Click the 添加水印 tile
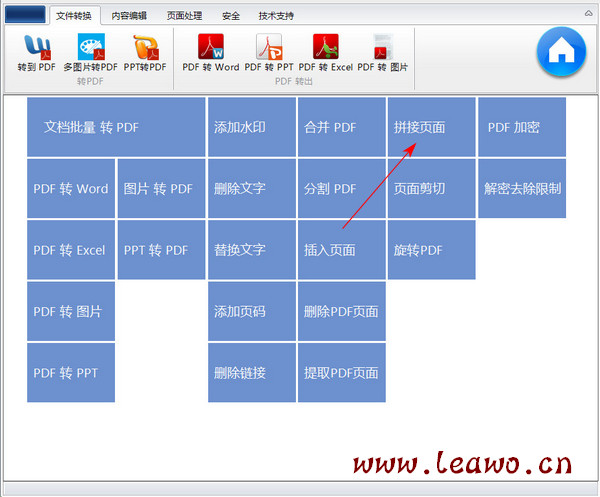The image size is (600, 497). (x=252, y=127)
